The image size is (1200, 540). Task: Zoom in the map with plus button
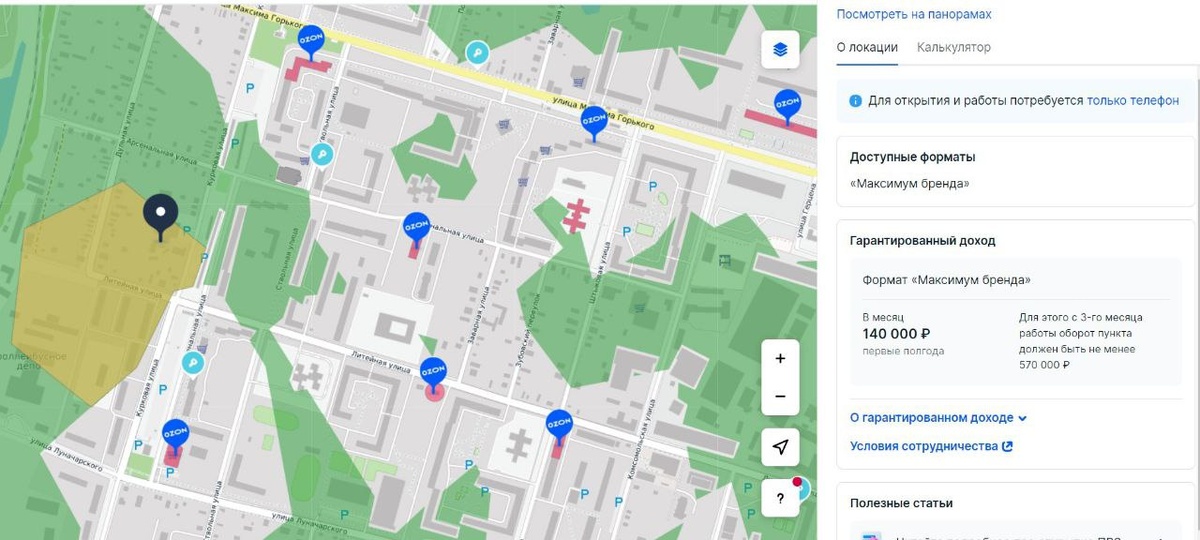[780, 359]
